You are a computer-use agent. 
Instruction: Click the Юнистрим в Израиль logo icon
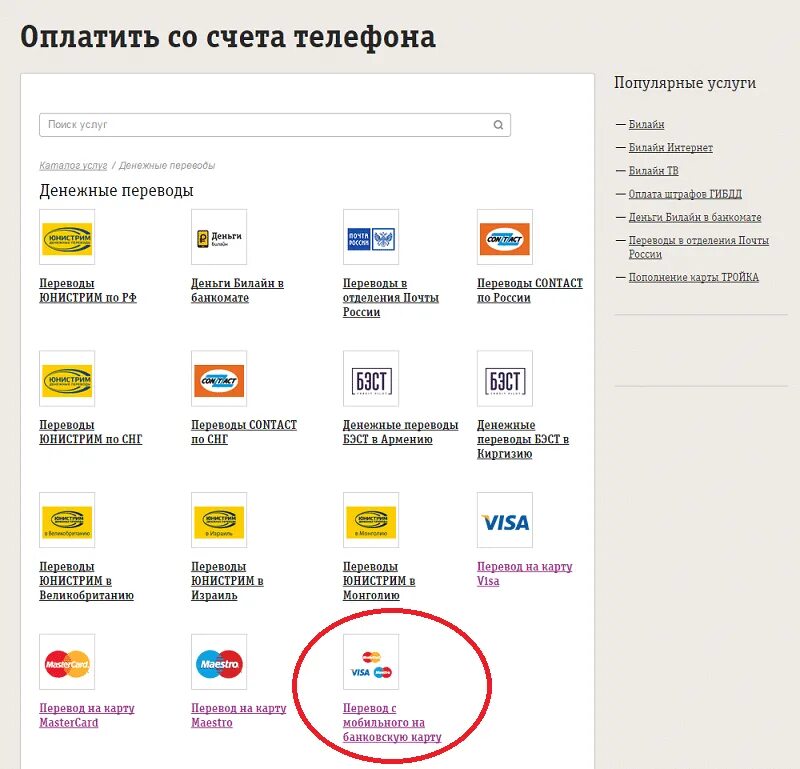point(219,520)
